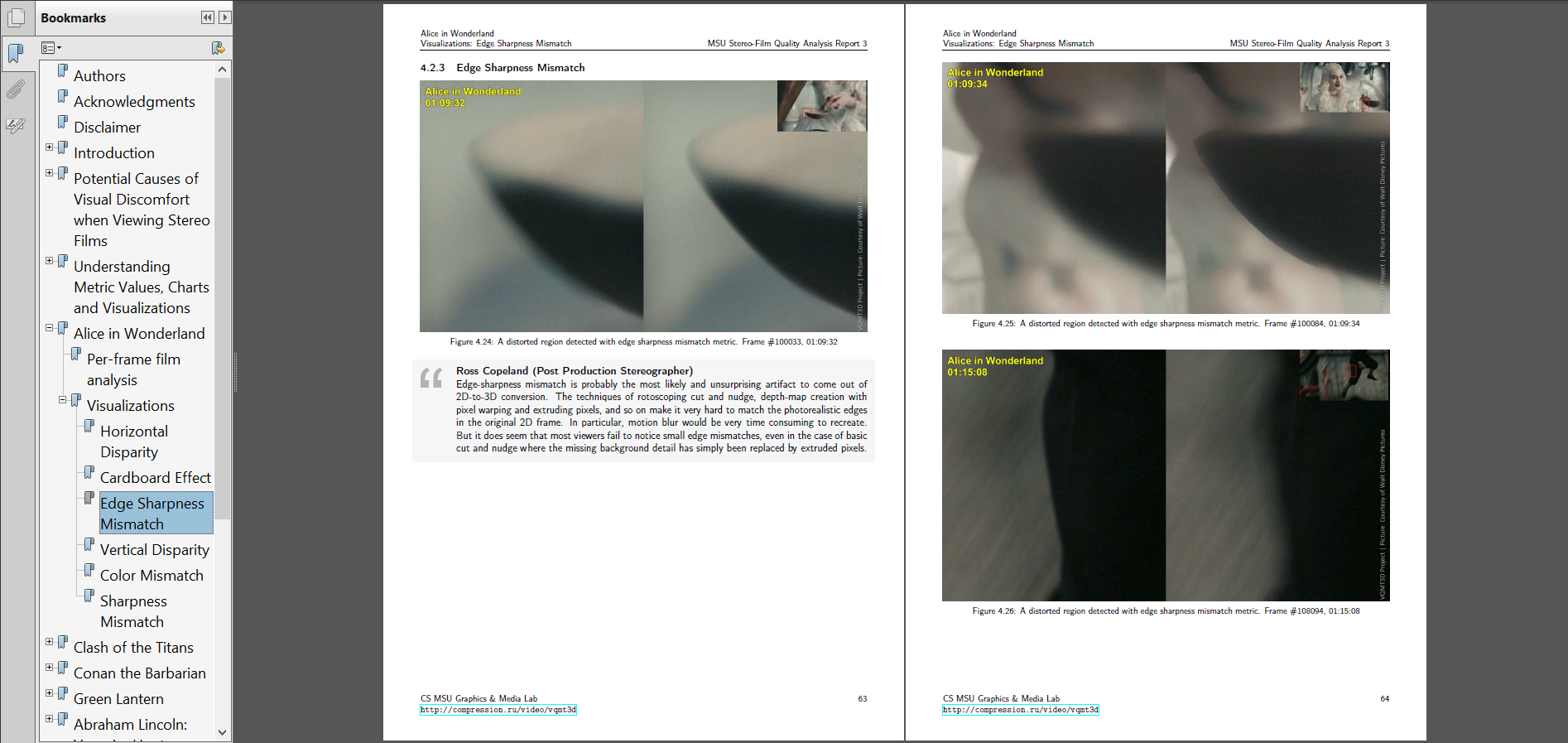Collapse the Alice in Wonderland bookmark
Viewport: 1568px width, 743px height.
coord(50,328)
